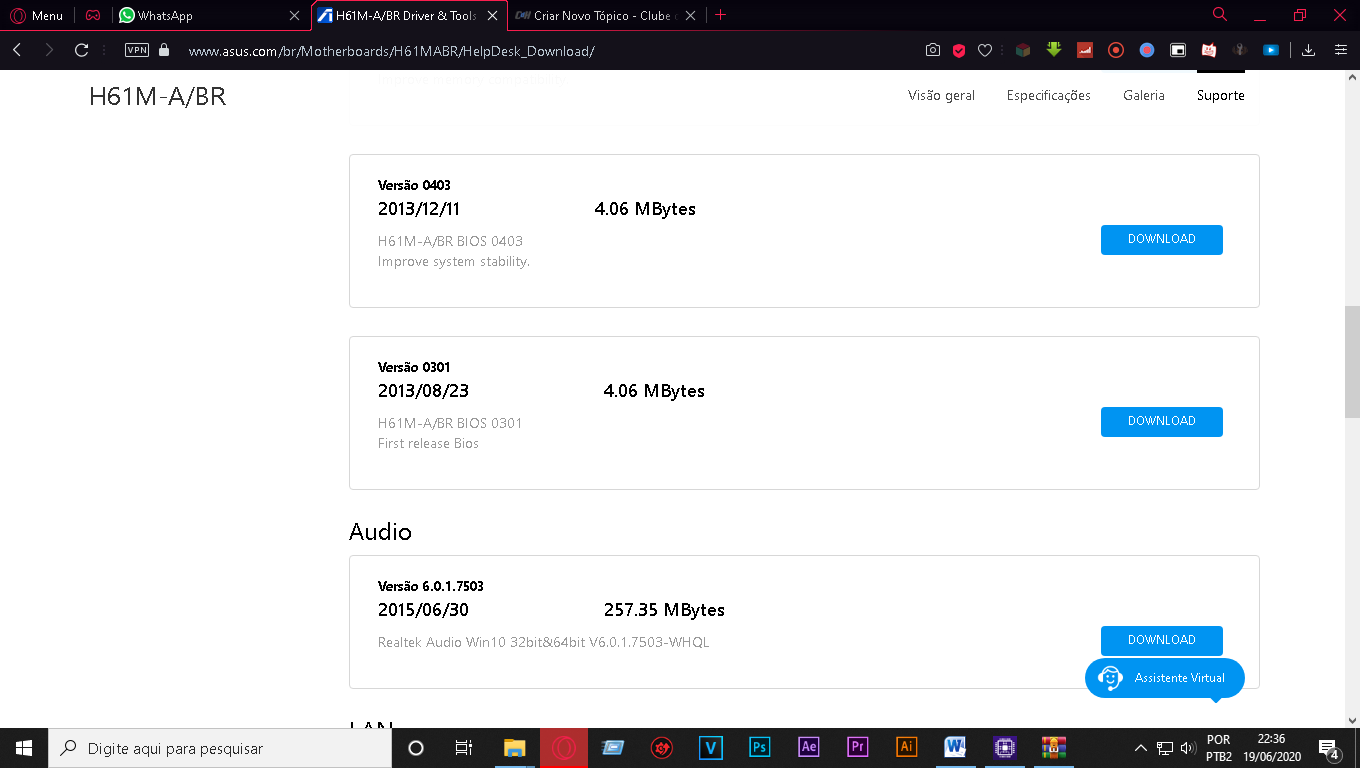Open File Explorer from taskbar
Viewport: 1360px width, 768px height.
(515, 748)
